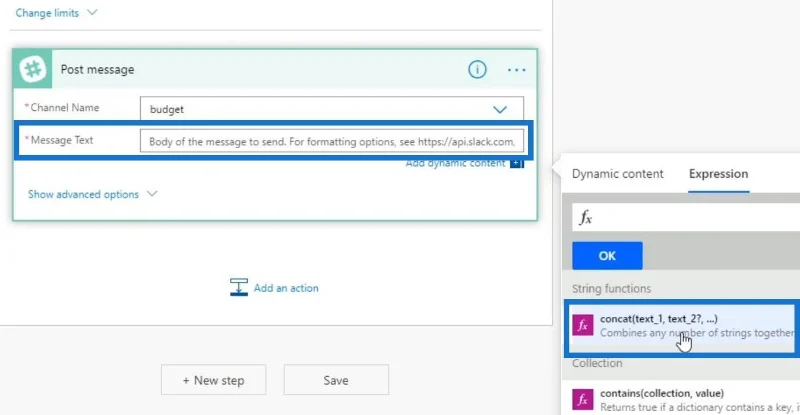
Task: Switch to the Dynamic content tab
Action: [x=617, y=174]
